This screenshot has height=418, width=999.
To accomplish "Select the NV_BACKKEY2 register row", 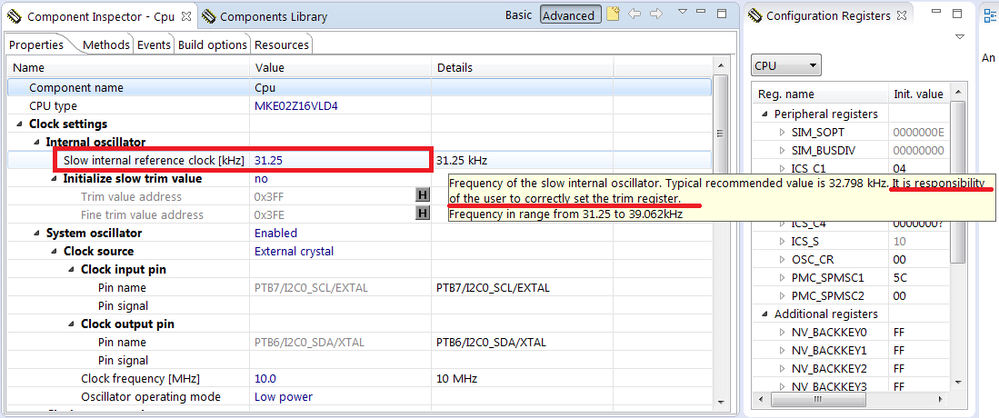I will [851, 368].
